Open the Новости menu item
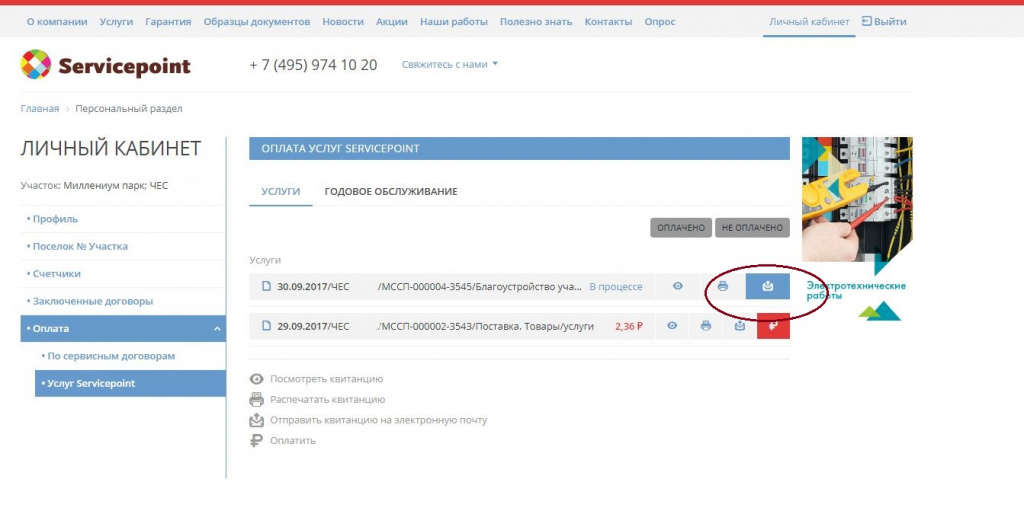The image size is (1024, 514). (343, 22)
